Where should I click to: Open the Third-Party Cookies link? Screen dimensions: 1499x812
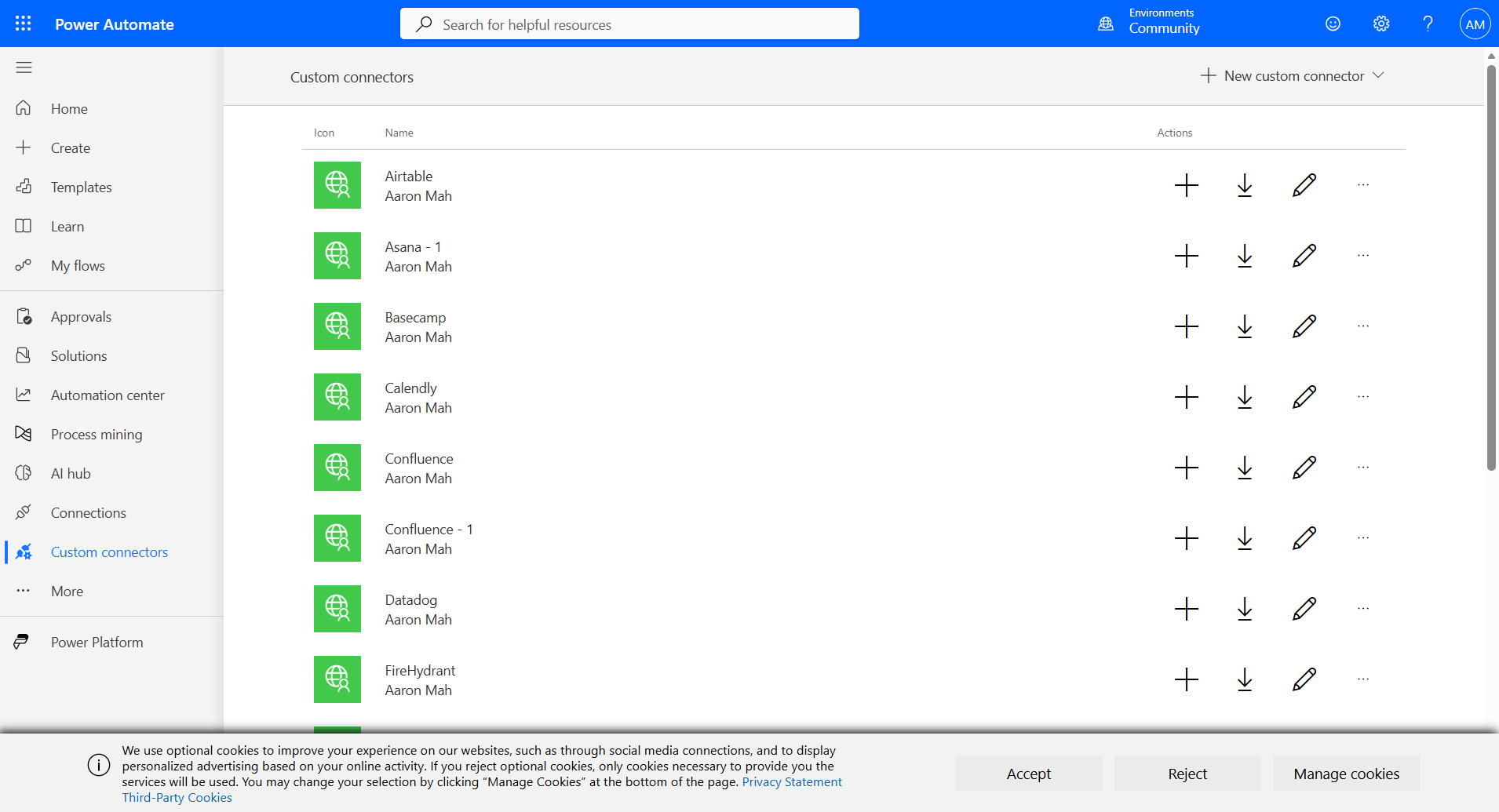pos(177,797)
